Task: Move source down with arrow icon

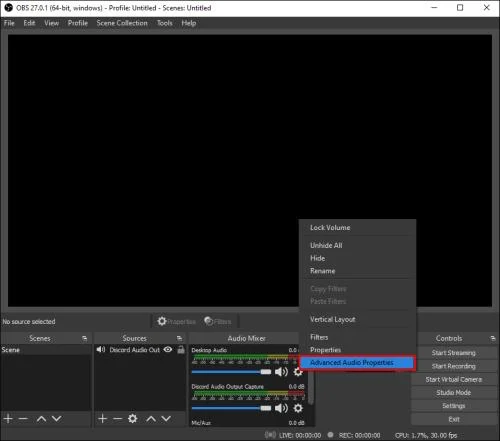Action: (166, 419)
